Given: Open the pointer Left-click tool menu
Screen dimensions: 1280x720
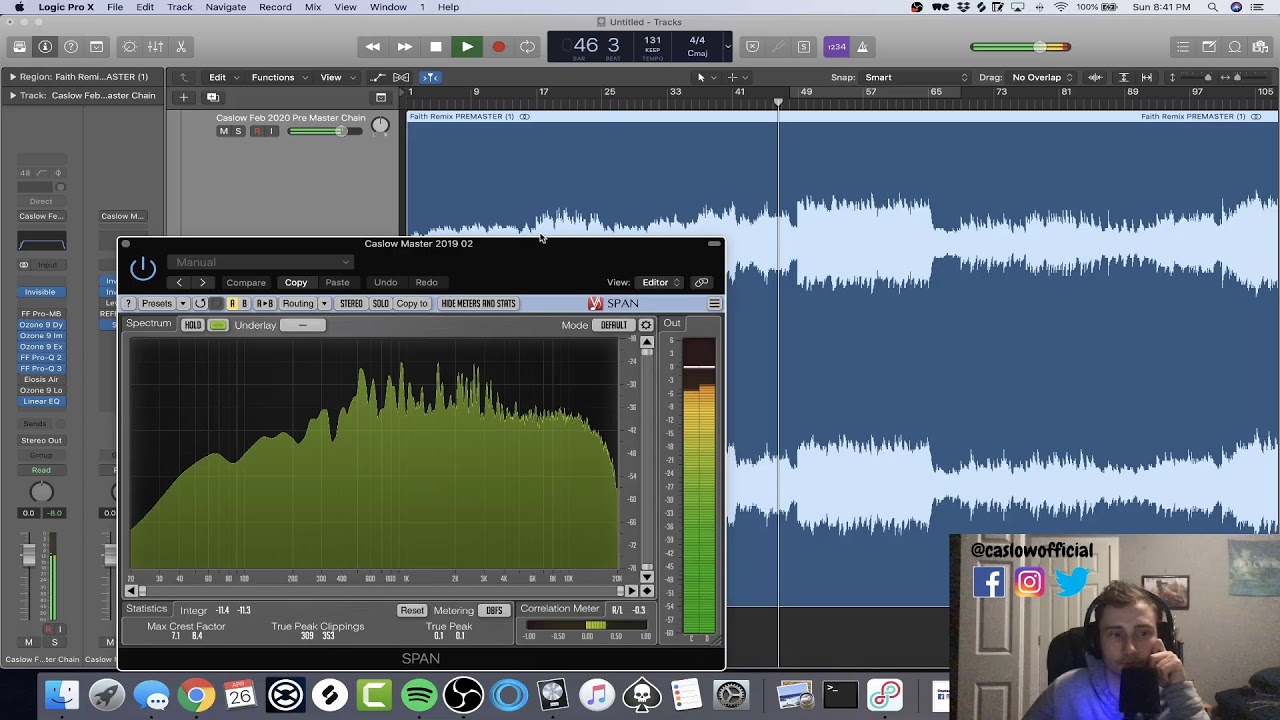Looking at the screenshot, I should pos(705,77).
